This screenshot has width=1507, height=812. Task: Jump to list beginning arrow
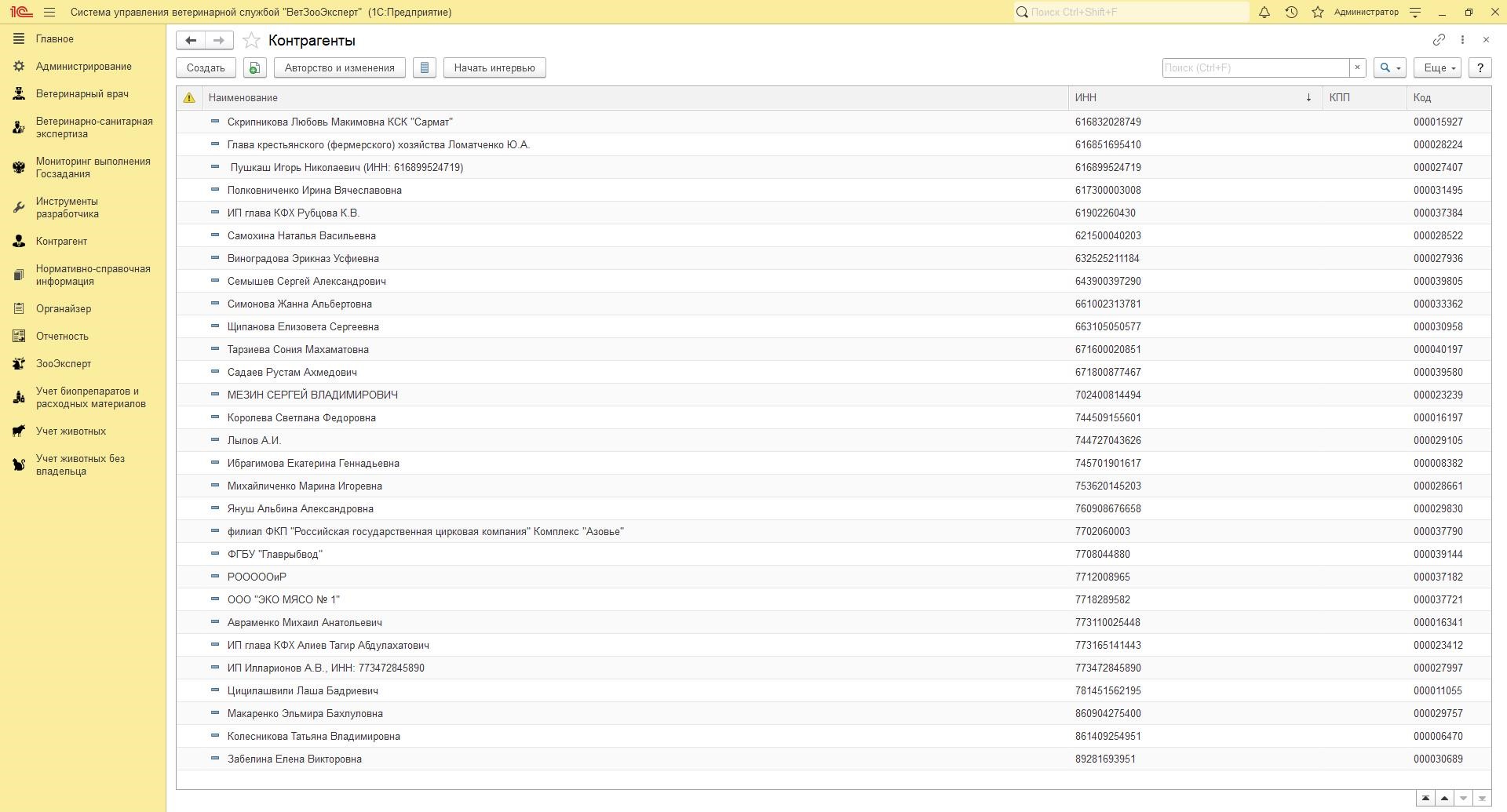tap(1425, 798)
